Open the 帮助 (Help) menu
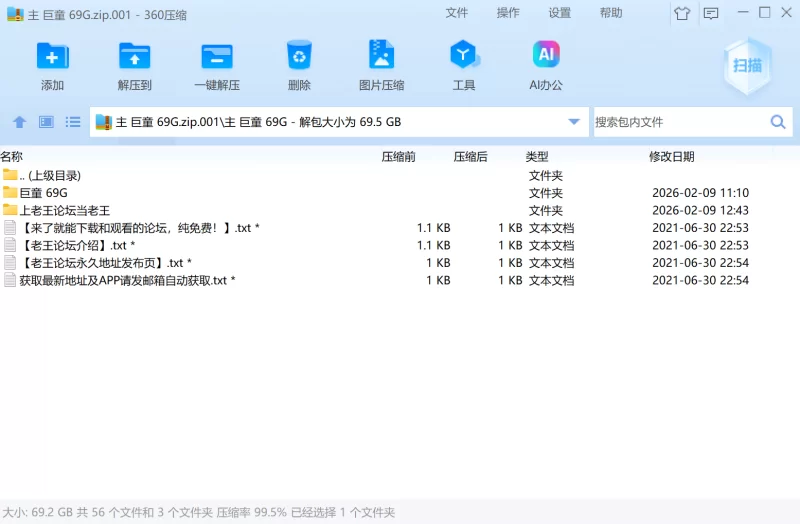Viewport: 800px width, 524px height. tap(611, 13)
